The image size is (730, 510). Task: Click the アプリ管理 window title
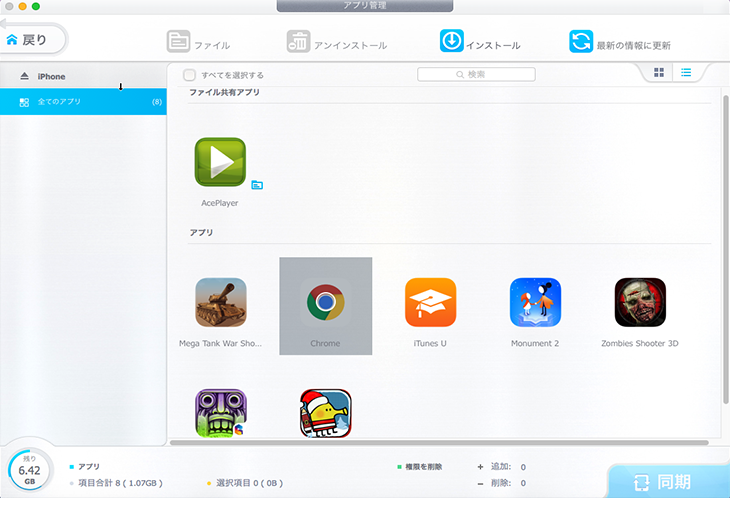click(x=365, y=6)
